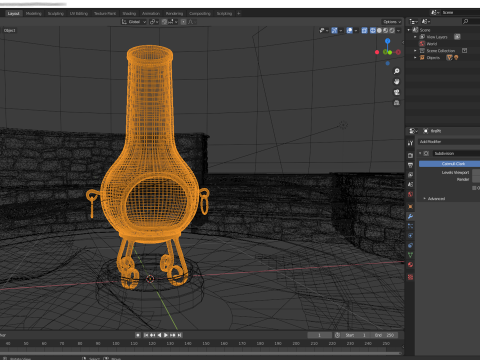
Task: Open the Output properties tab icon
Action: [x=410, y=165]
